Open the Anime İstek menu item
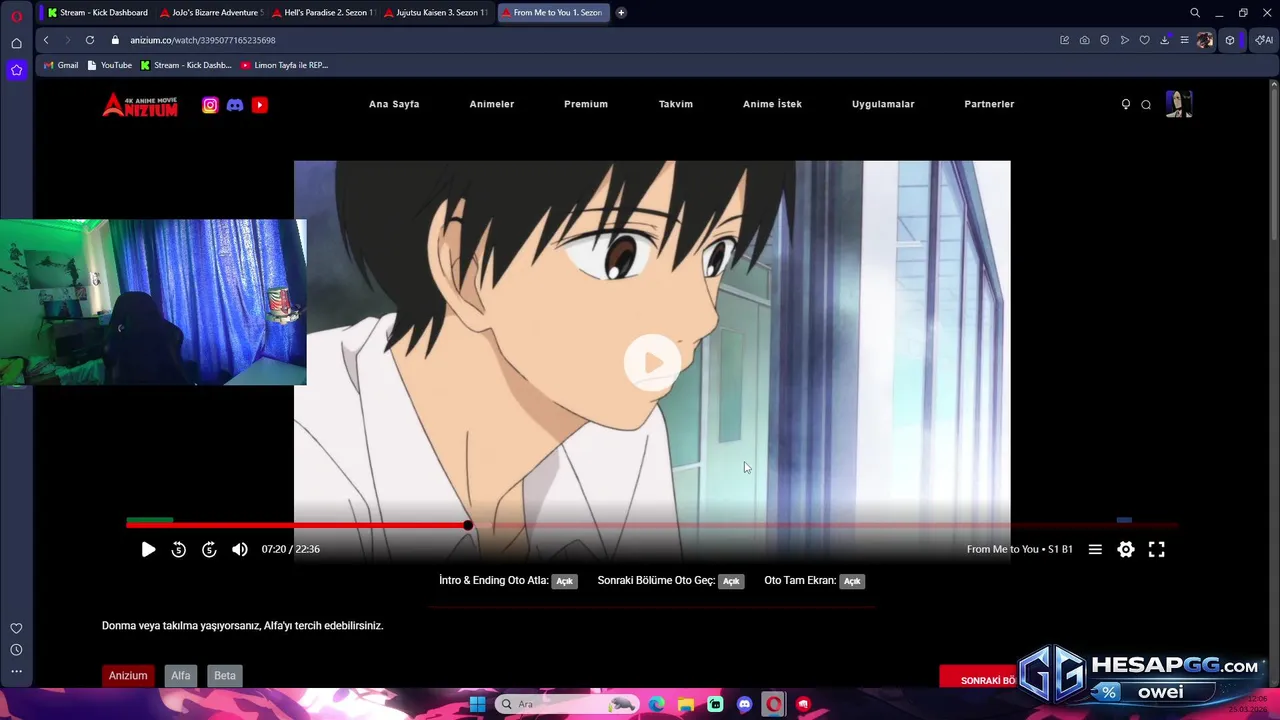 [x=772, y=104]
